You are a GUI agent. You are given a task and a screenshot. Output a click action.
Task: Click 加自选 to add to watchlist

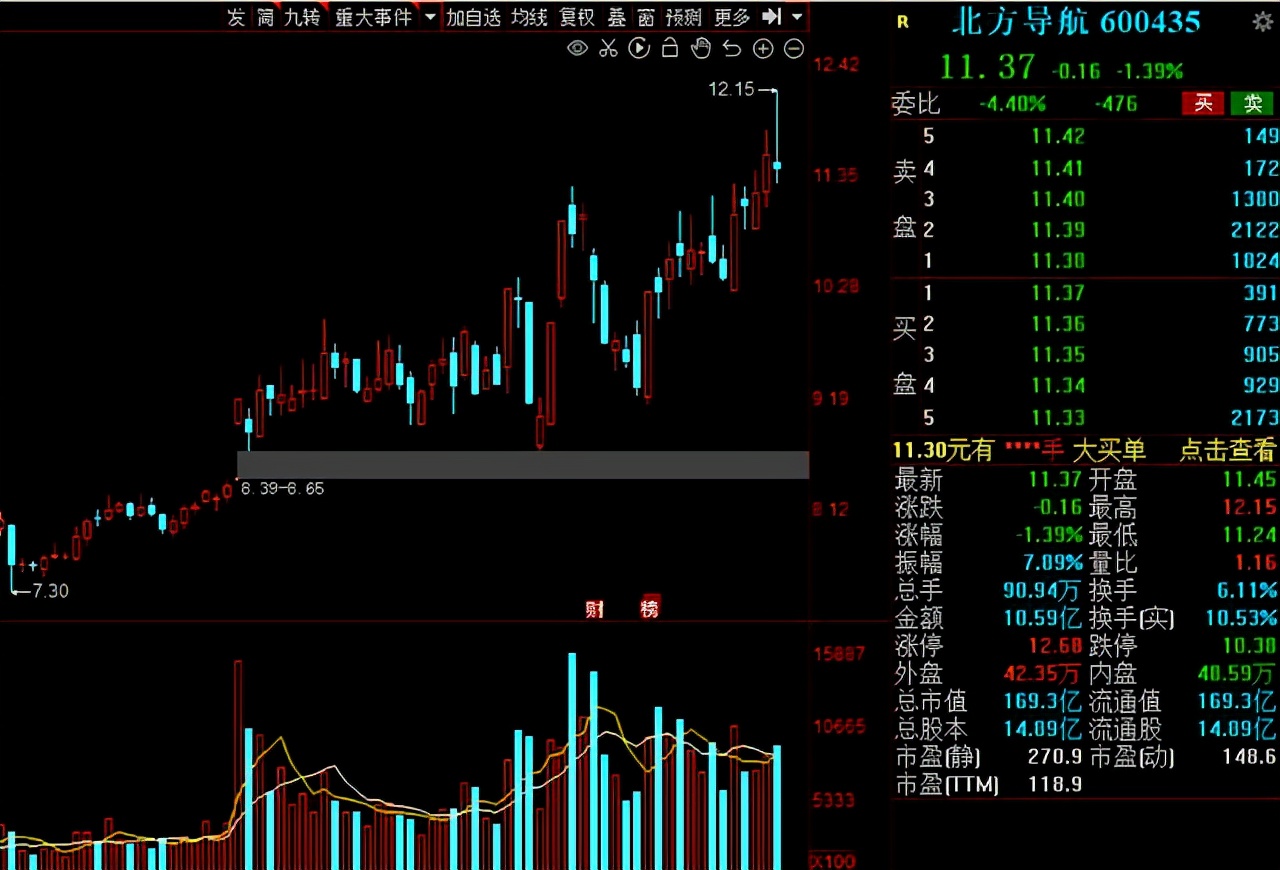coord(473,17)
